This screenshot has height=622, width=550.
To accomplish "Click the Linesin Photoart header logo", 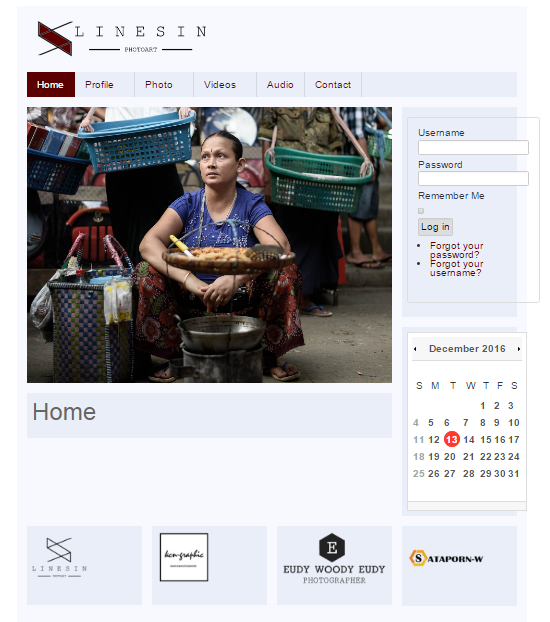I will coord(122,38).
